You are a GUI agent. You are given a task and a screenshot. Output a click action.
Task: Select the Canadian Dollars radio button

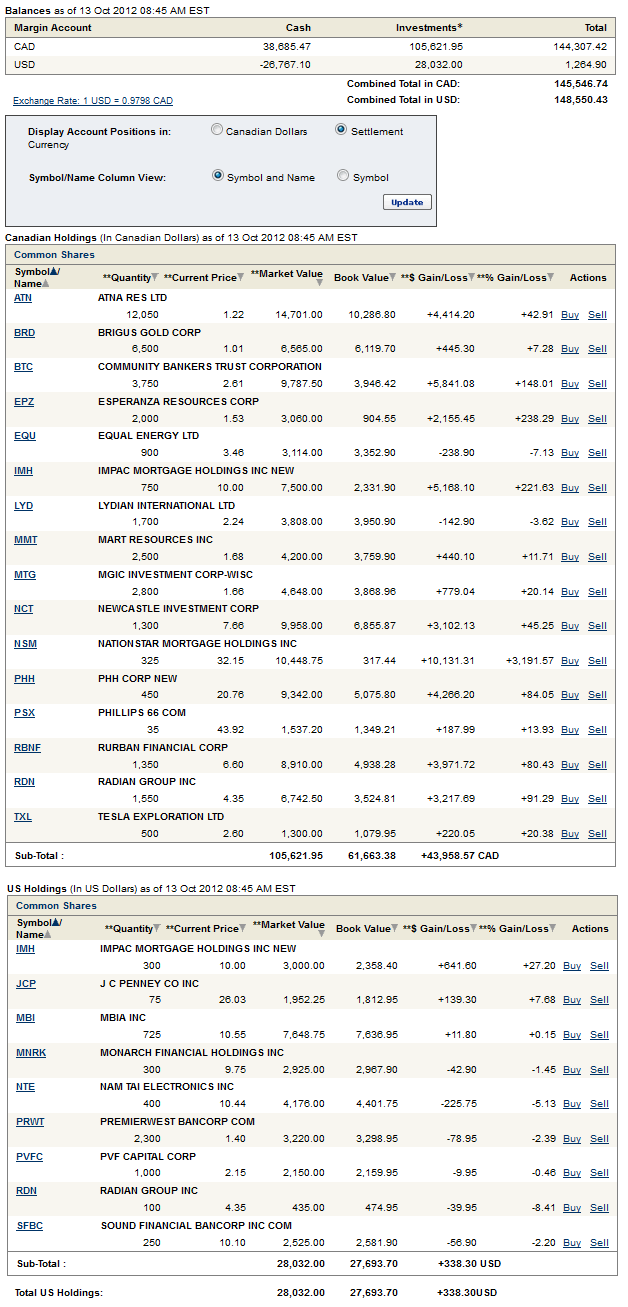coord(217,130)
